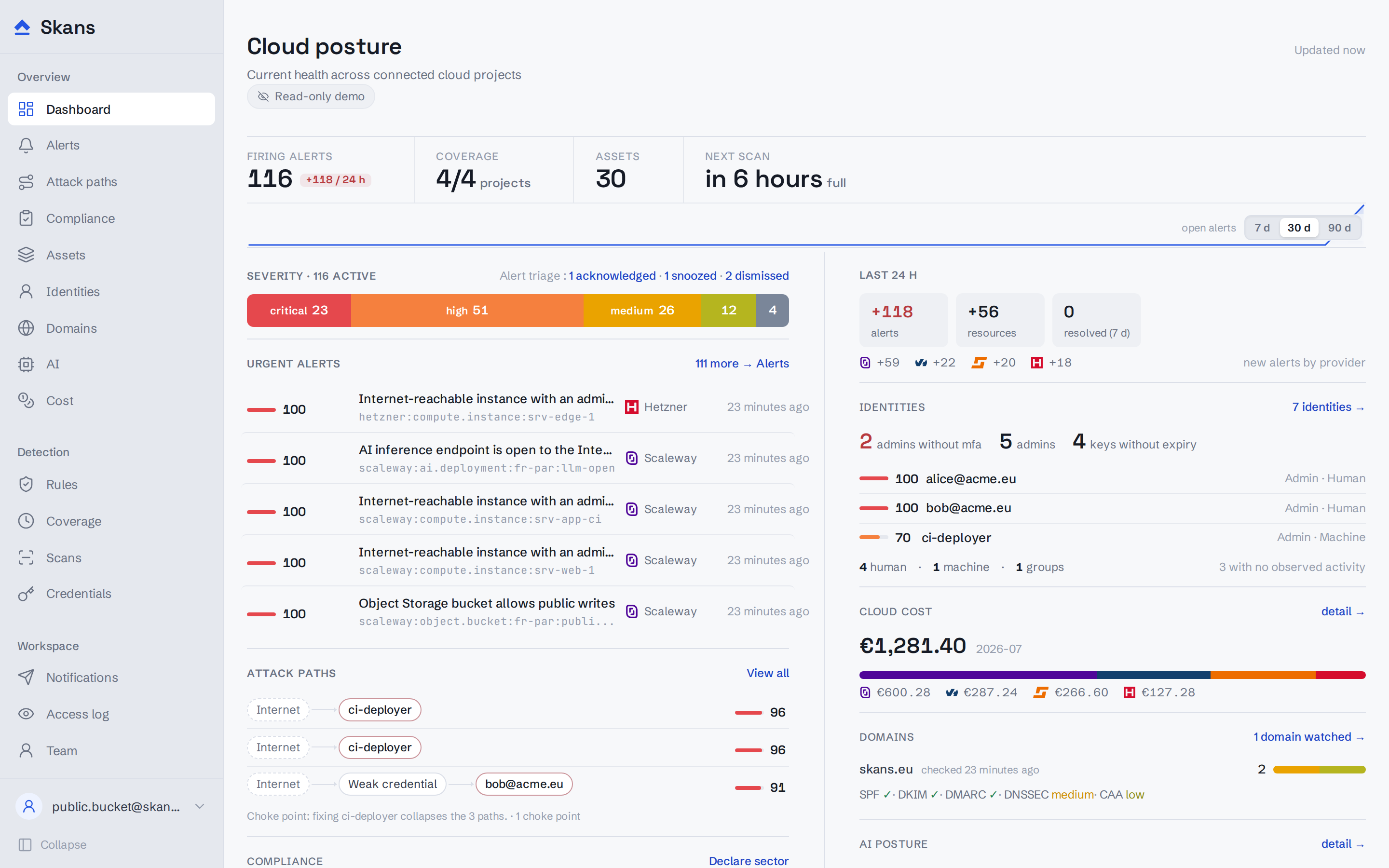The width and height of the screenshot is (1389, 868).
Task: Click the Domains globe icon
Action: (26, 328)
